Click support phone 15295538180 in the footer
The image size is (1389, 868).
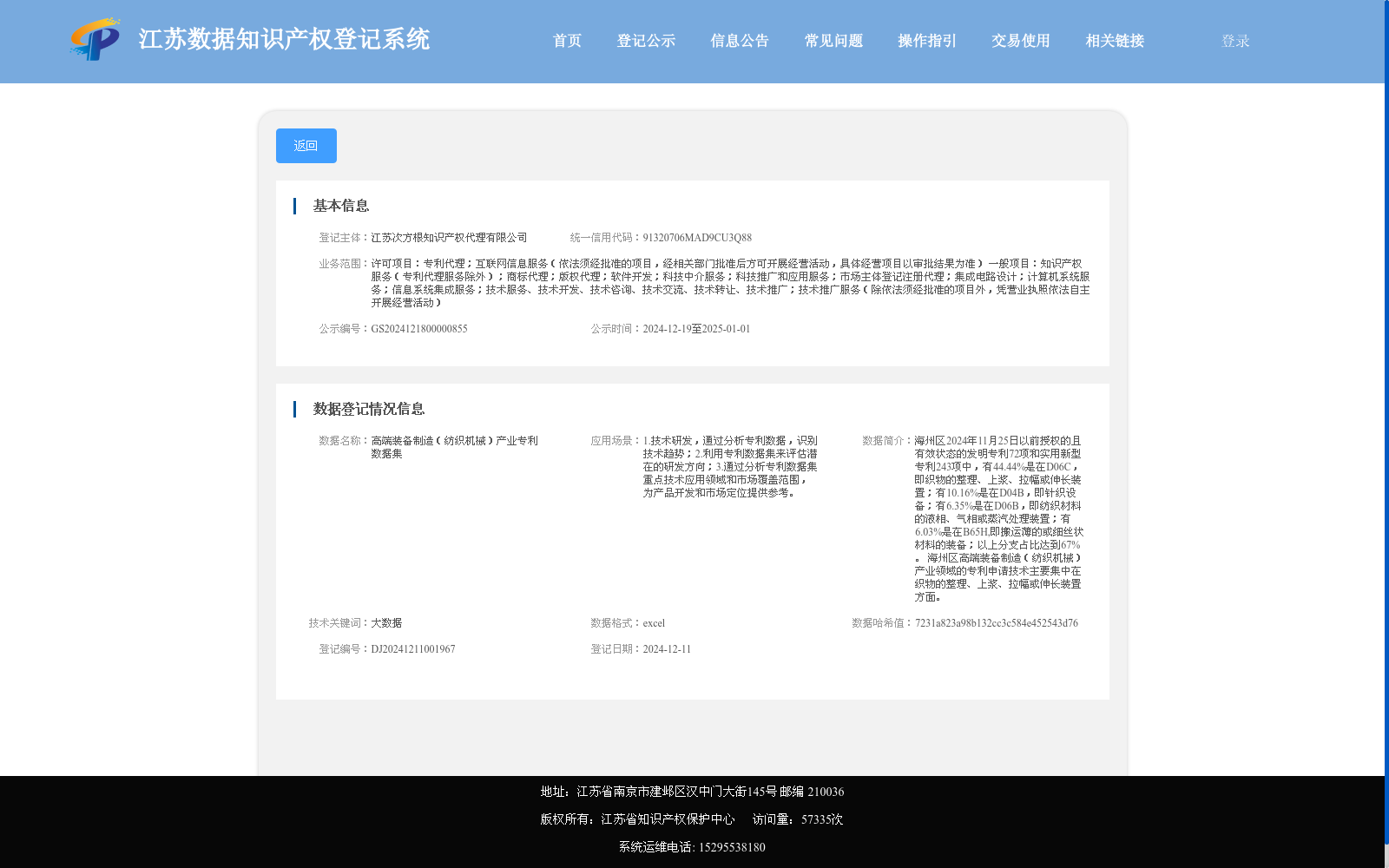point(732,847)
